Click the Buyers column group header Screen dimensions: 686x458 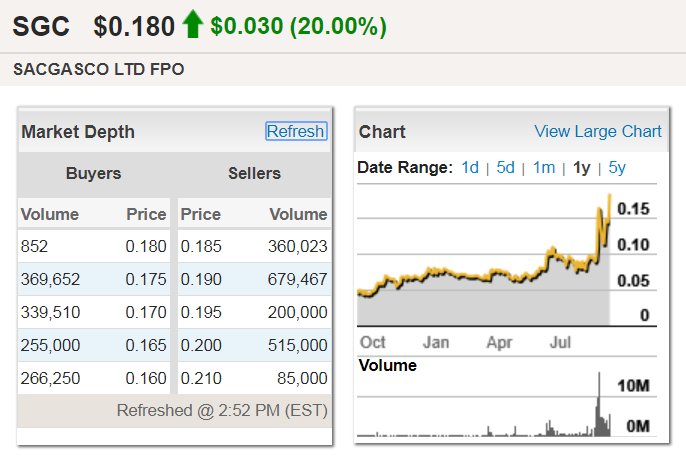[93, 173]
